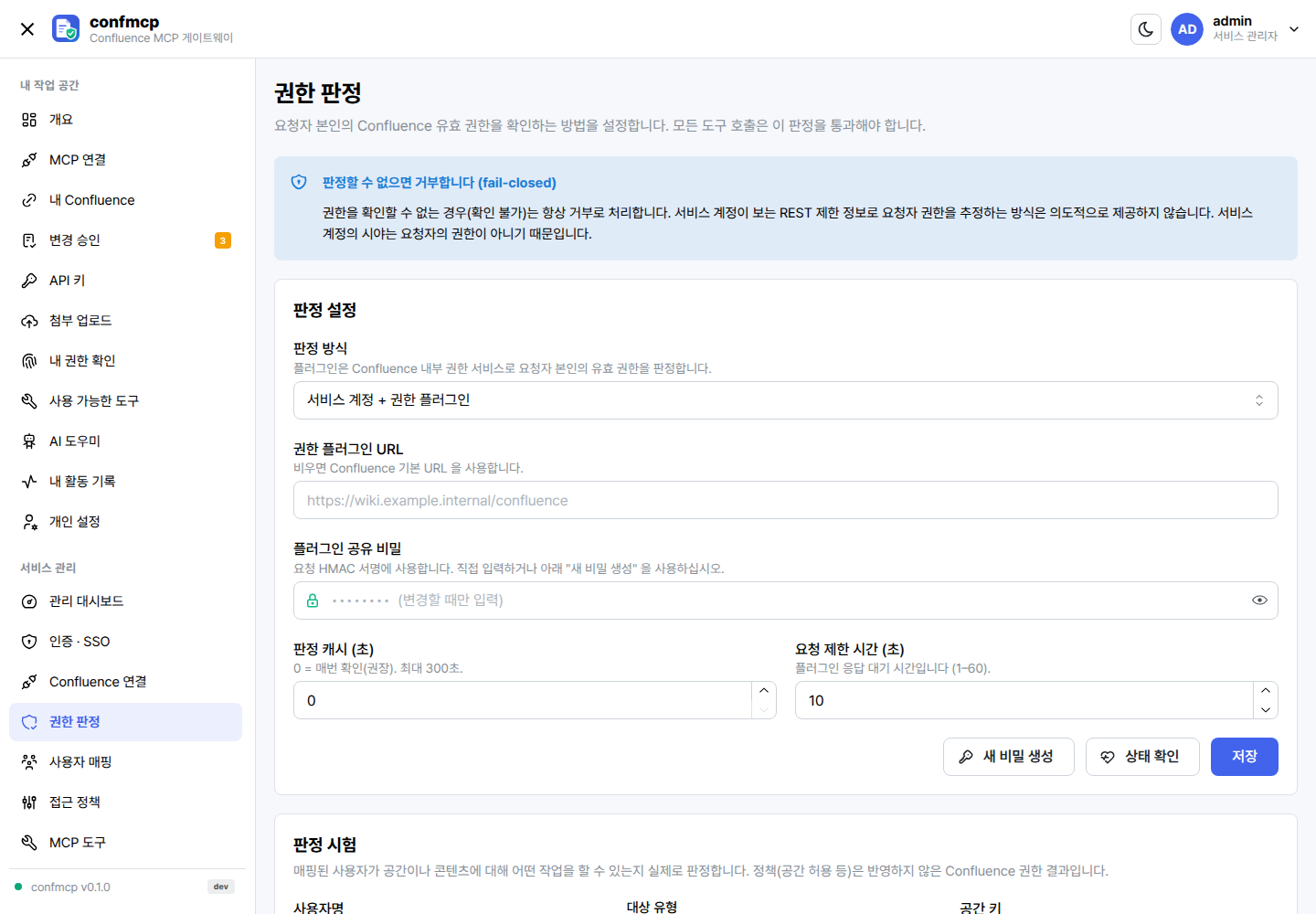The width and height of the screenshot is (1316, 914).
Task: Toggle dark mode with the moon icon
Action: [1146, 29]
